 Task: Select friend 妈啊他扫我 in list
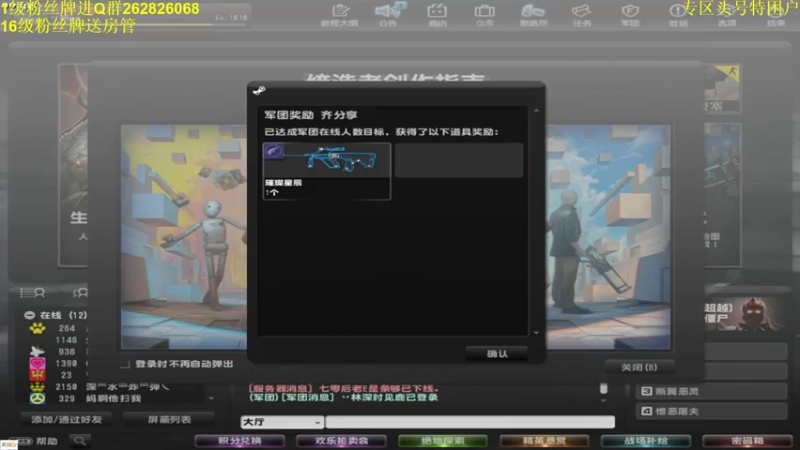click(x=113, y=398)
